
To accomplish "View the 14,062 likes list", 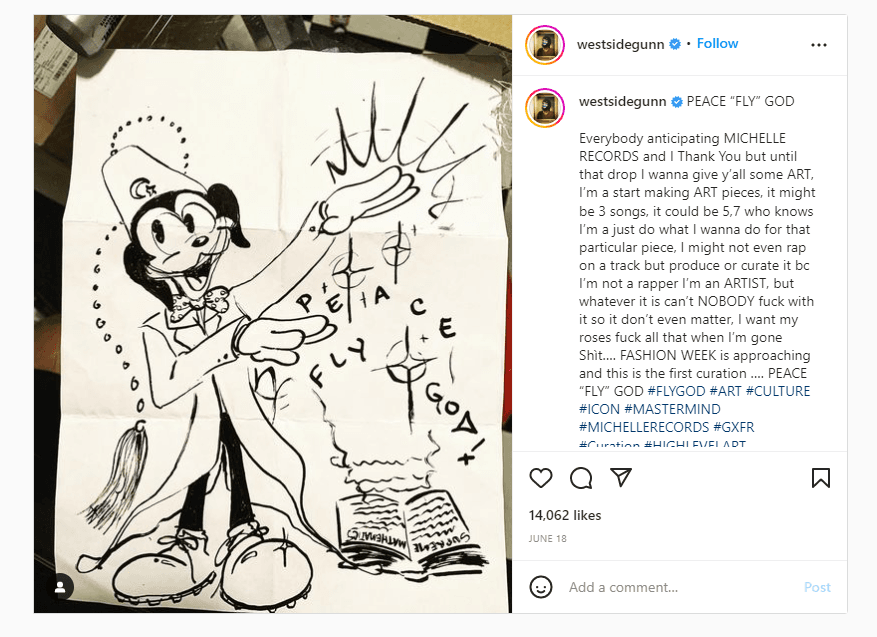I will [565, 515].
